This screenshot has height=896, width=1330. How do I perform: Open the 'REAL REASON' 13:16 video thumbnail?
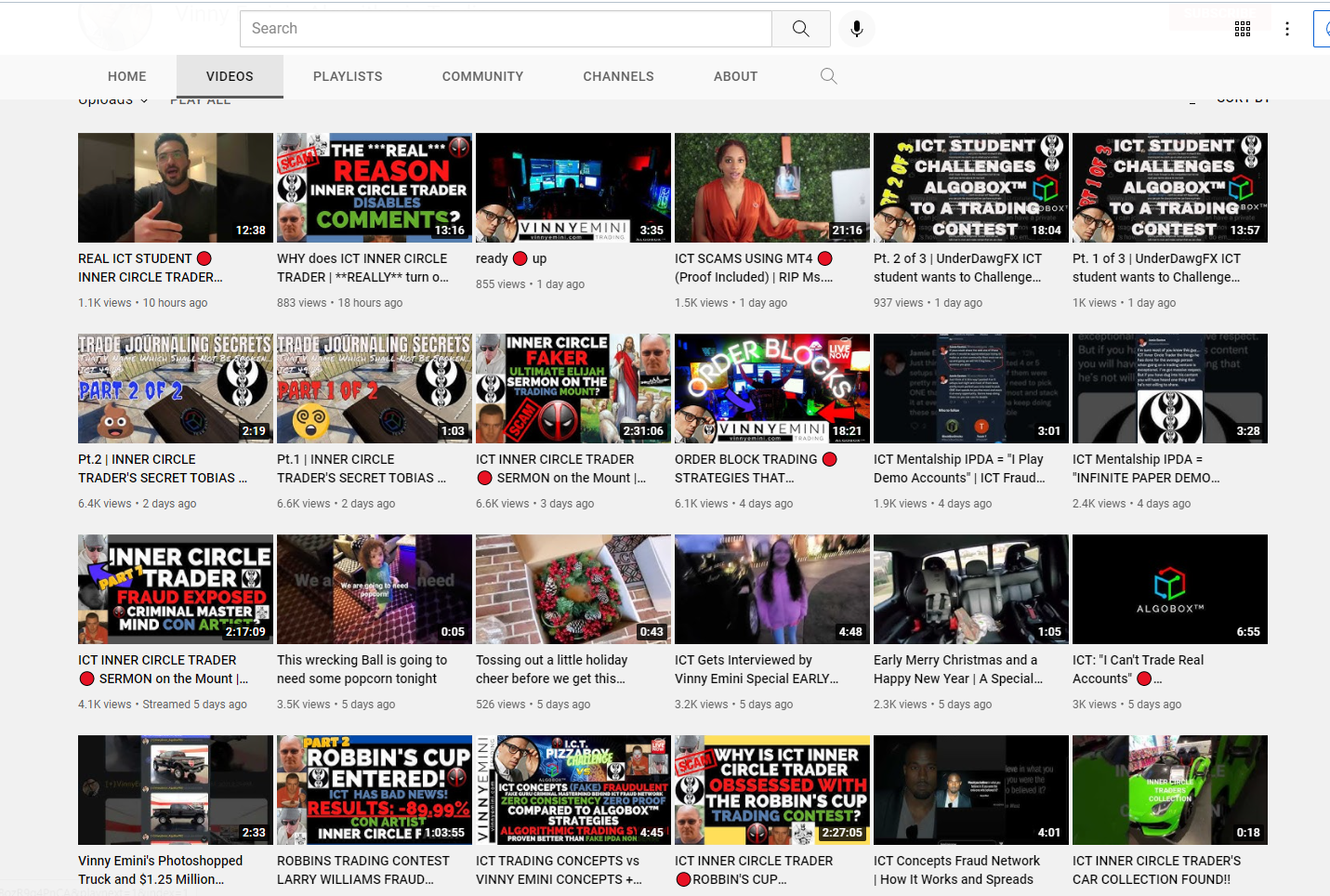pos(375,188)
